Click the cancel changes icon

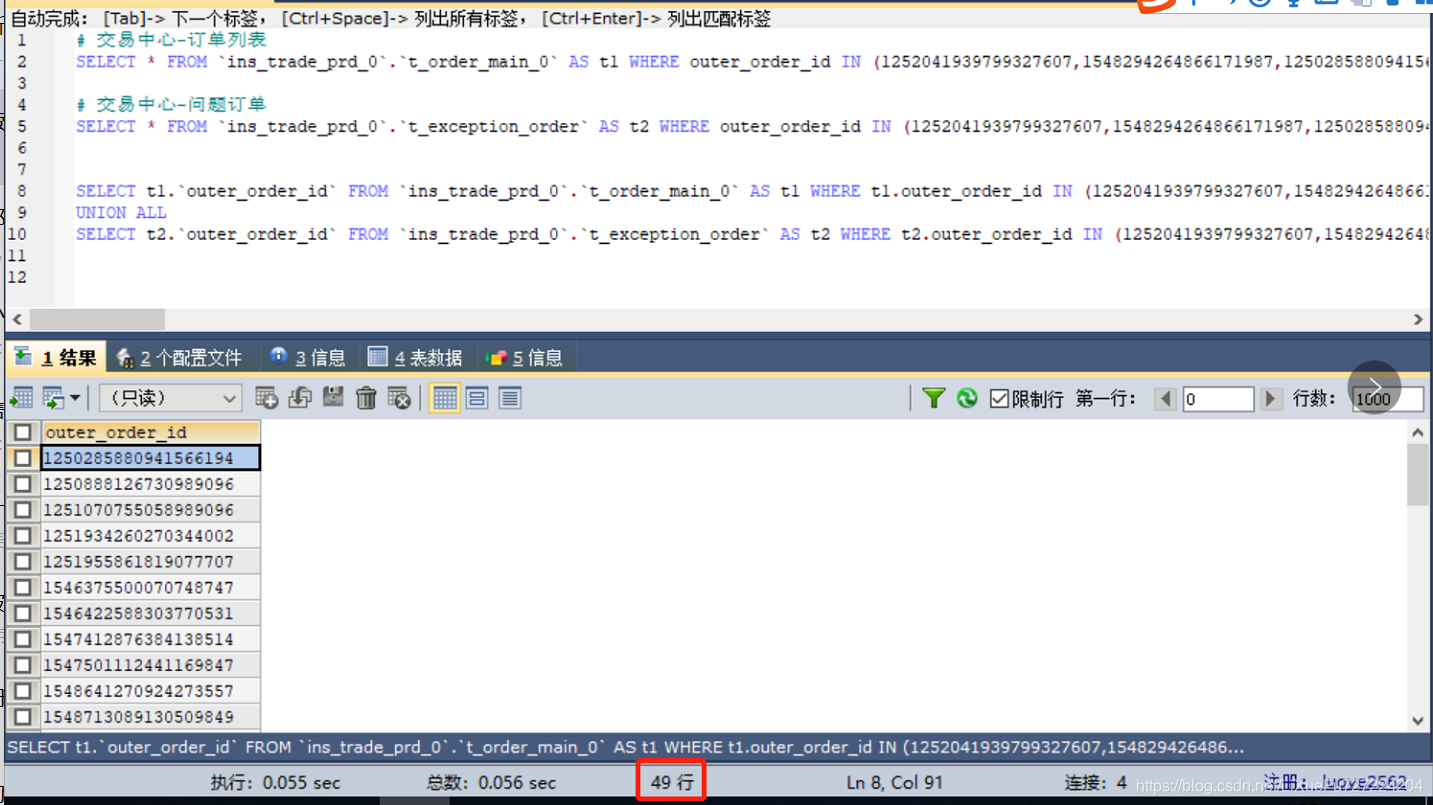[x=399, y=398]
